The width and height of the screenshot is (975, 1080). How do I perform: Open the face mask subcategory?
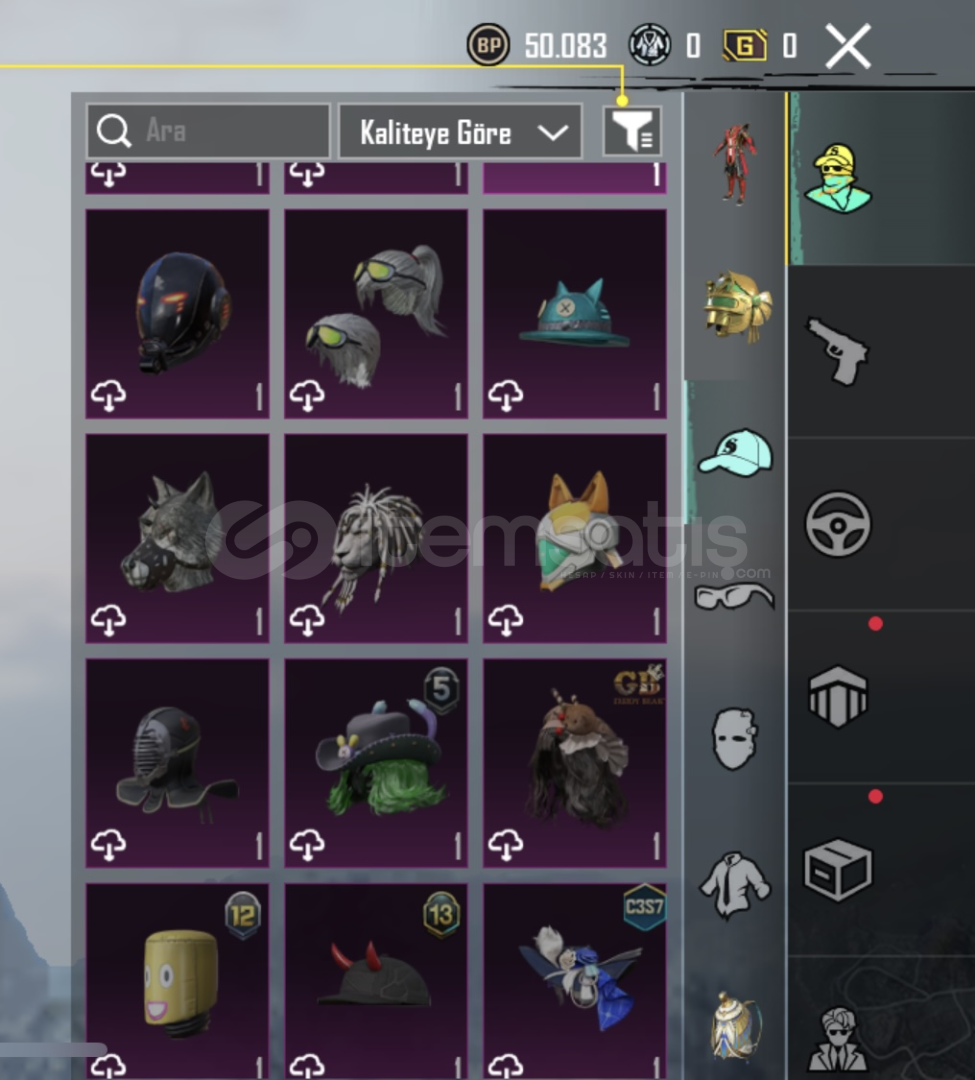pos(735,738)
